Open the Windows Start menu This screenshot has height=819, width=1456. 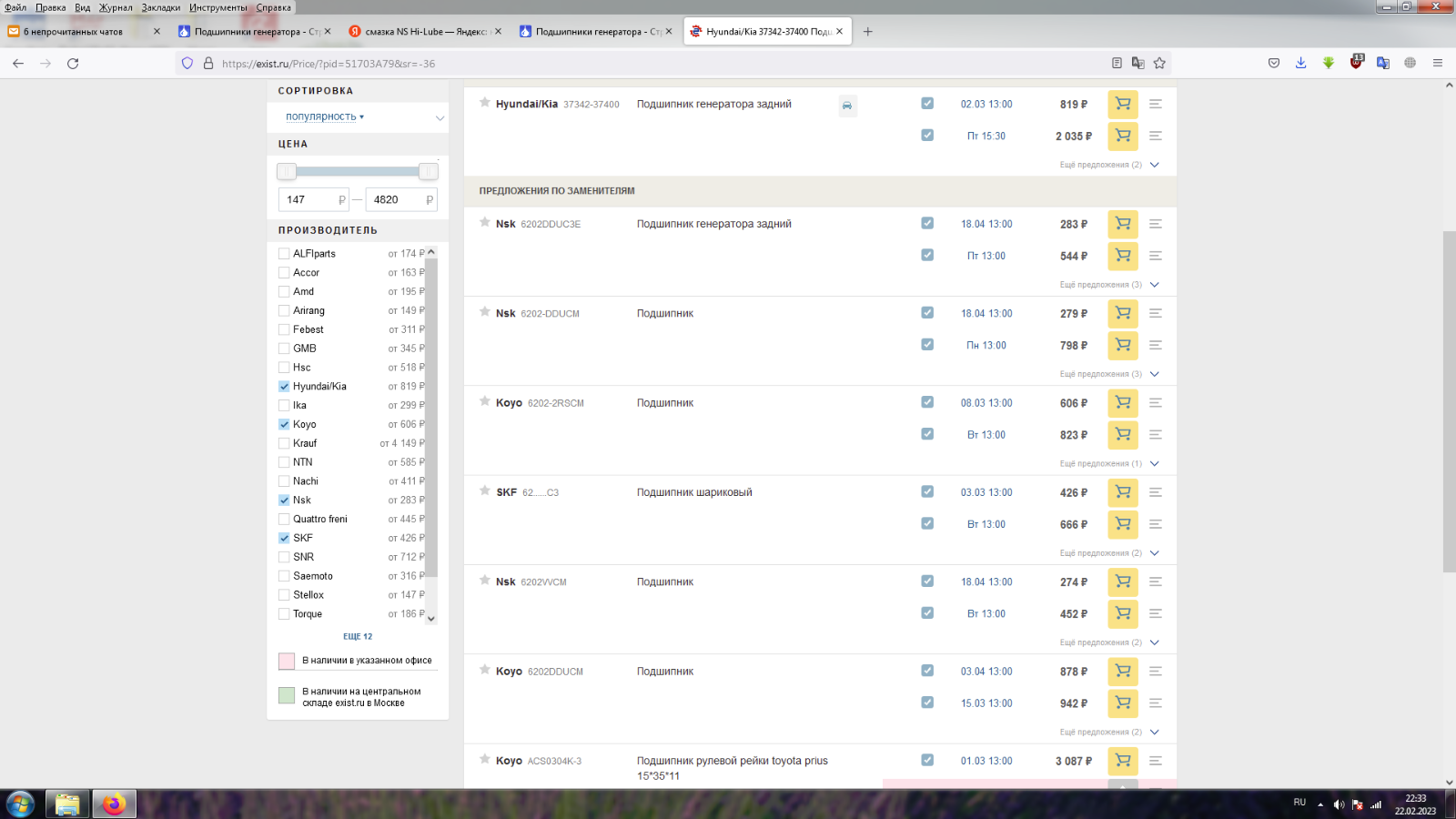(20, 804)
